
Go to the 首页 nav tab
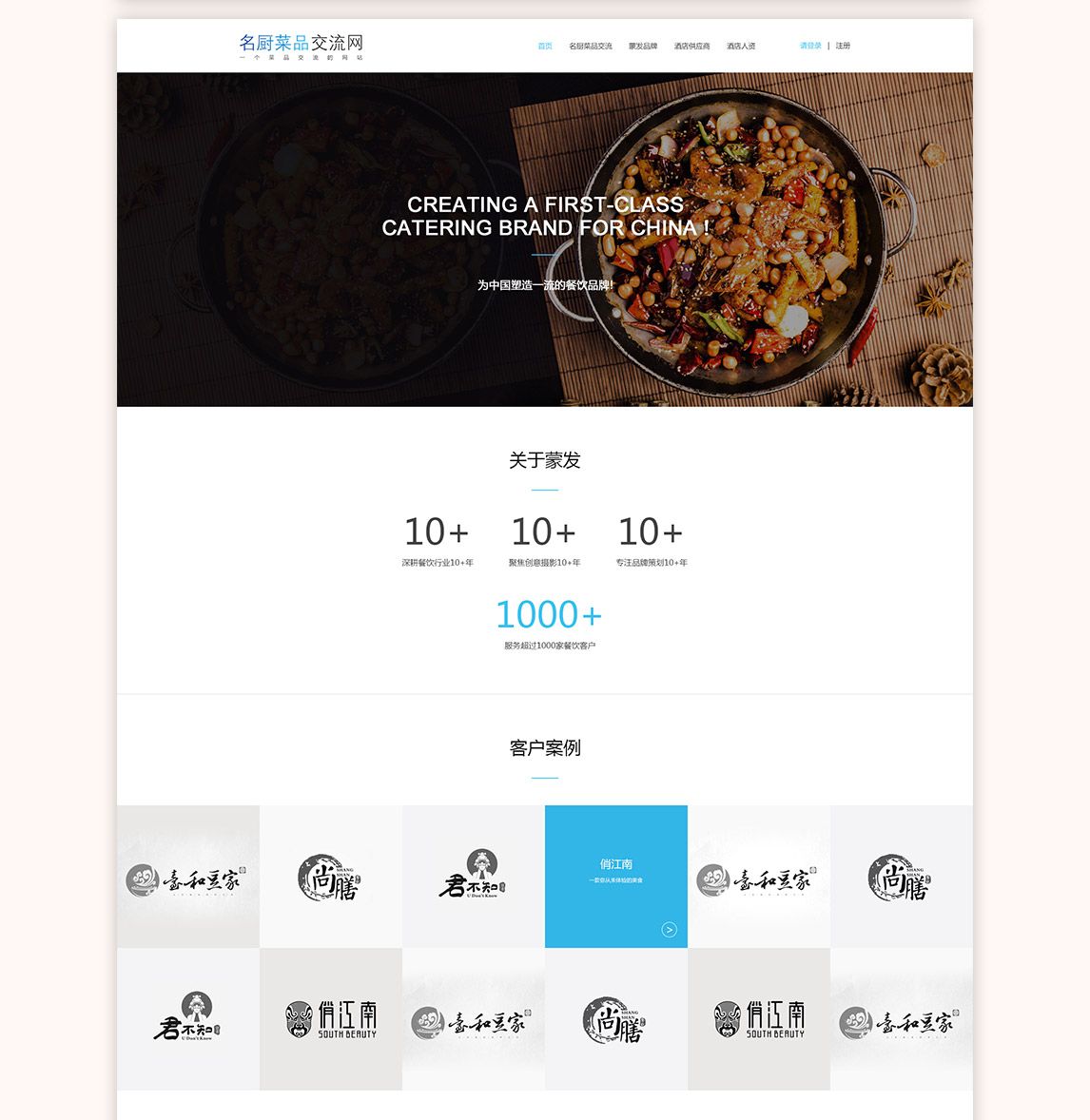(545, 46)
